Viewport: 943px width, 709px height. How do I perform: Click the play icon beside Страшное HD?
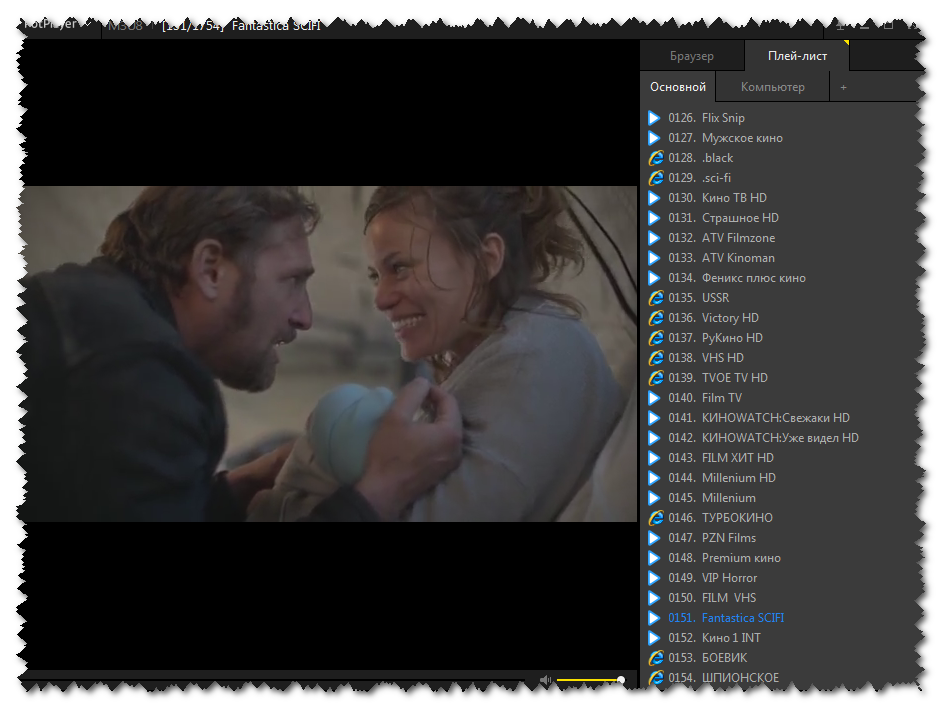(654, 218)
